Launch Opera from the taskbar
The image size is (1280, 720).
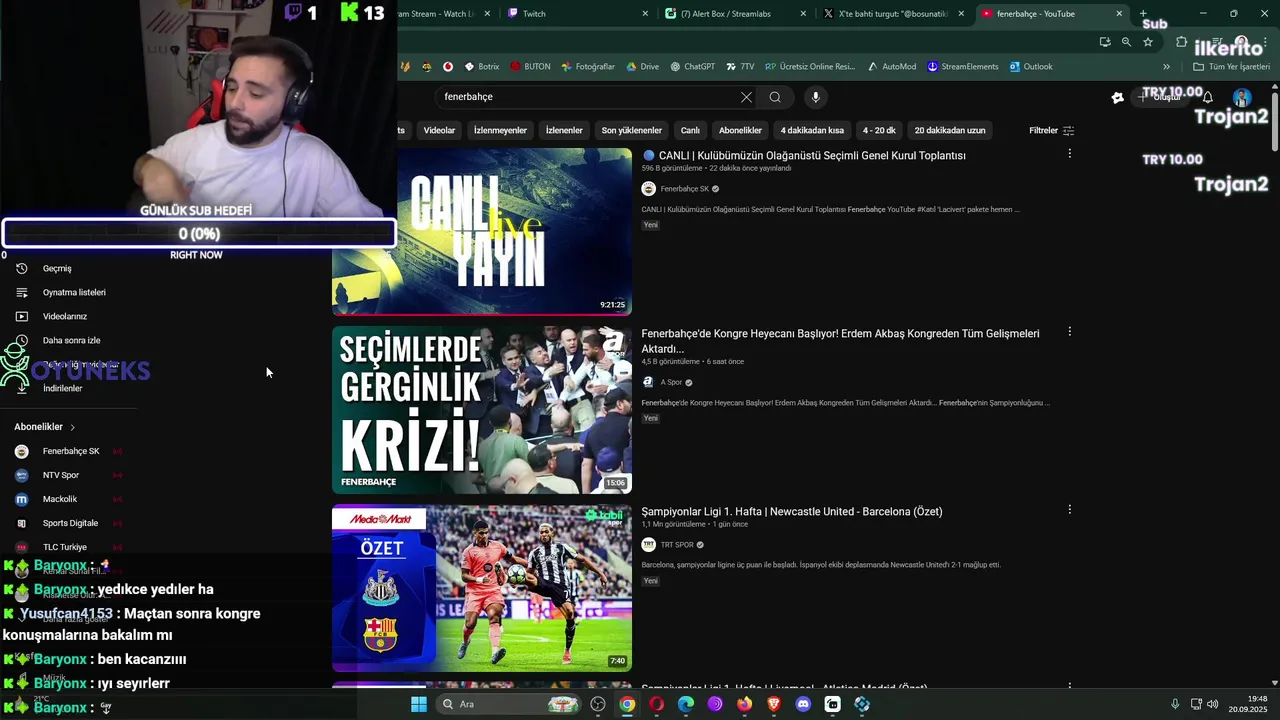(656, 704)
